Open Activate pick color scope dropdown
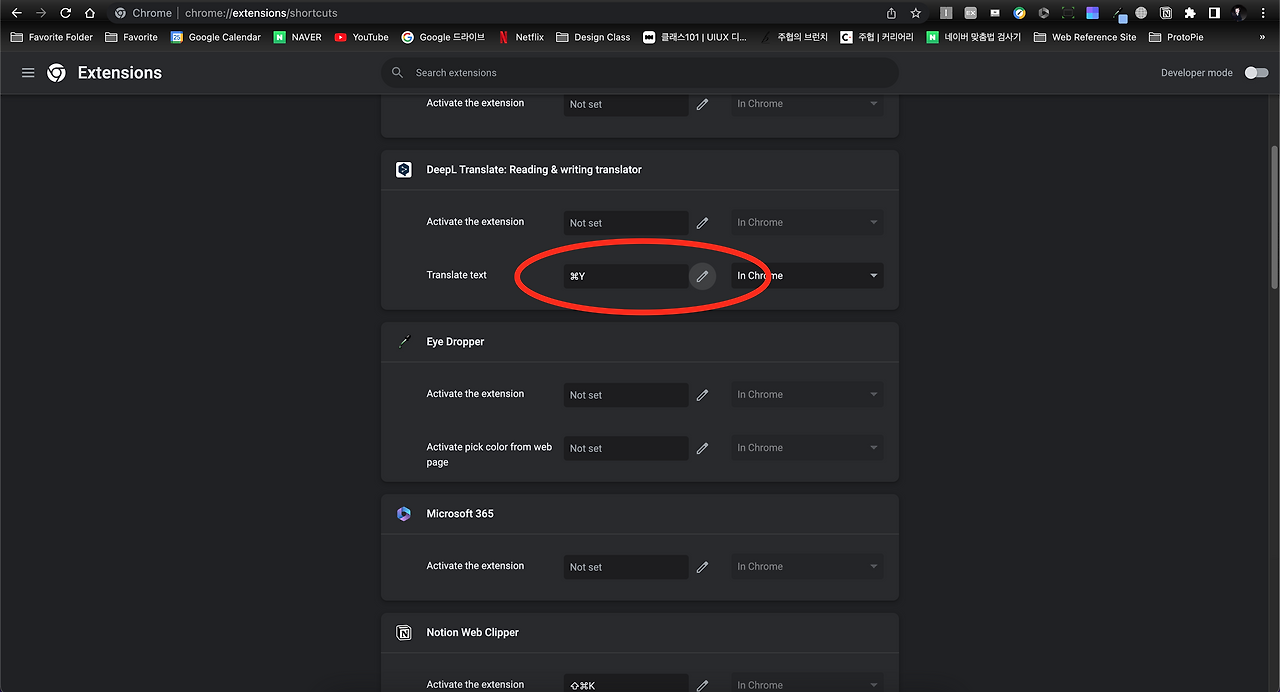Image resolution: width=1280 pixels, height=692 pixels. click(x=807, y=448)
